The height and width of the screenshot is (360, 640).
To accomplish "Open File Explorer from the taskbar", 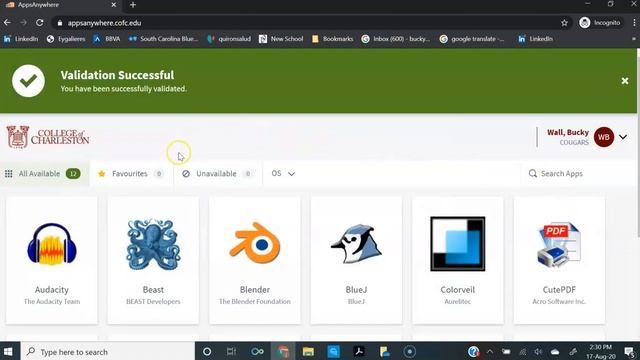I will [308, 351].
